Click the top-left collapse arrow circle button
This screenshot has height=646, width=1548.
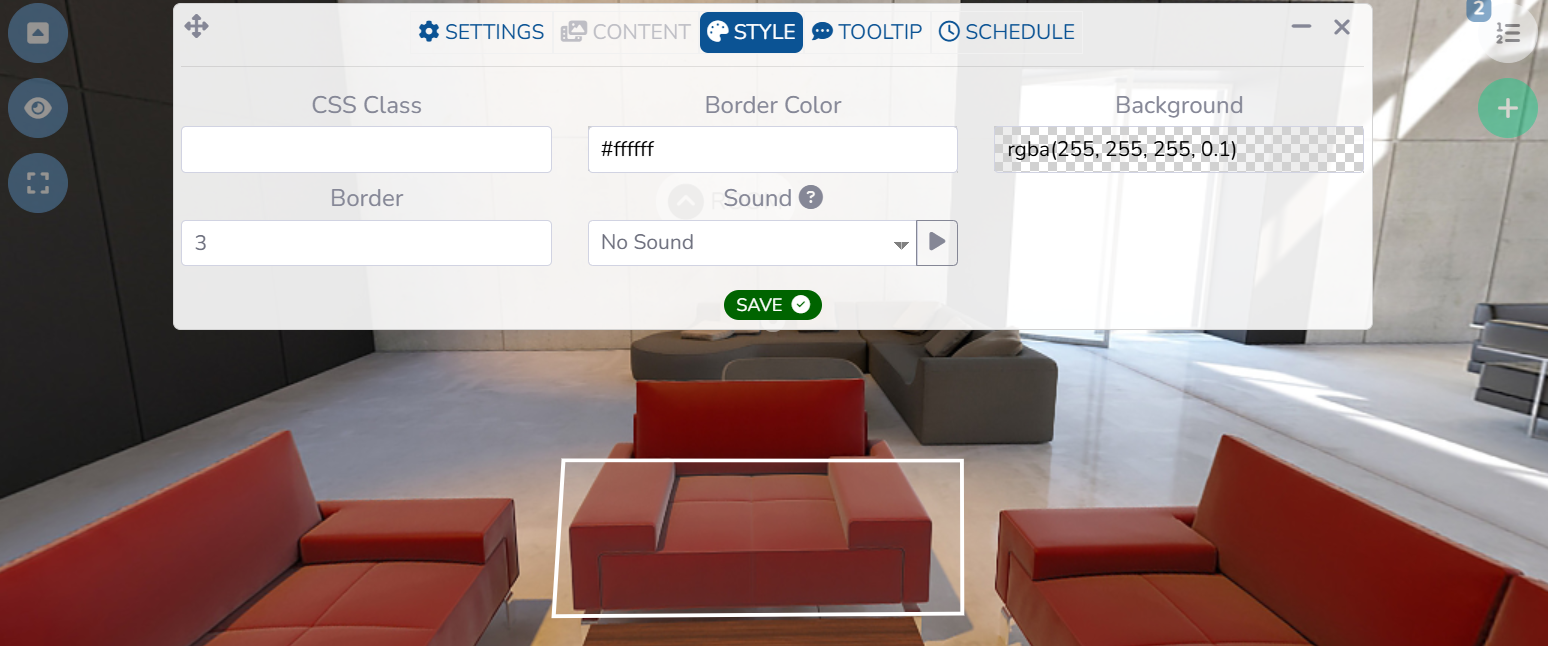pos(38,33)
